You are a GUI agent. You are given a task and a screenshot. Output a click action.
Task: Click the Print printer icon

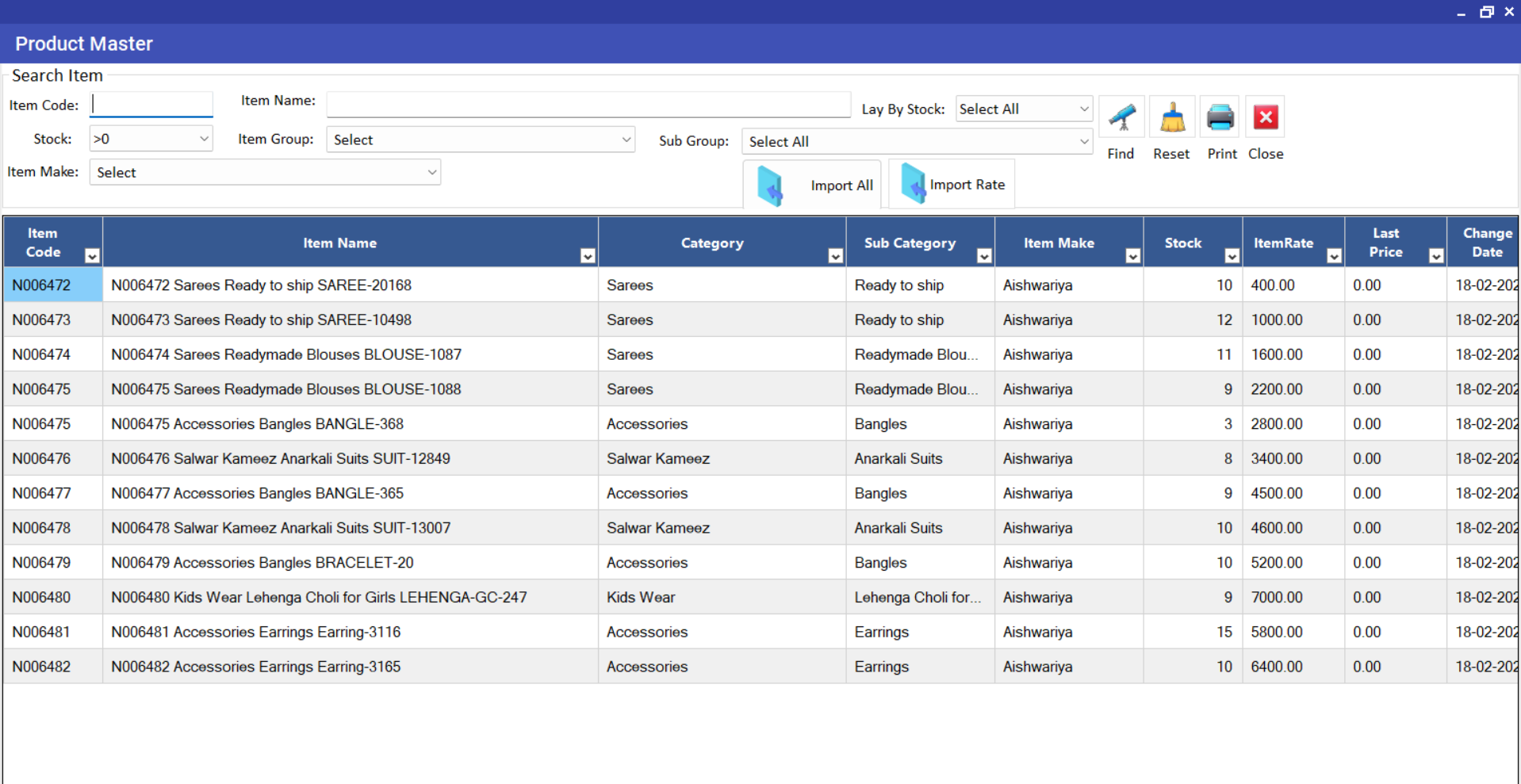pos(1220,118)
